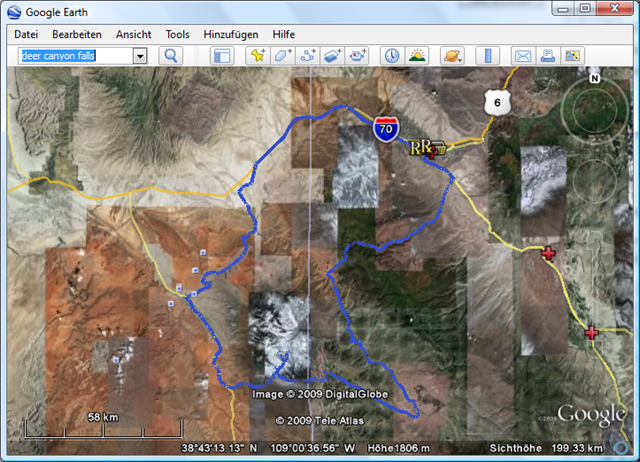Screen dimensions: 640x462
Task: Click the print icon
Action: click(547, 56)
